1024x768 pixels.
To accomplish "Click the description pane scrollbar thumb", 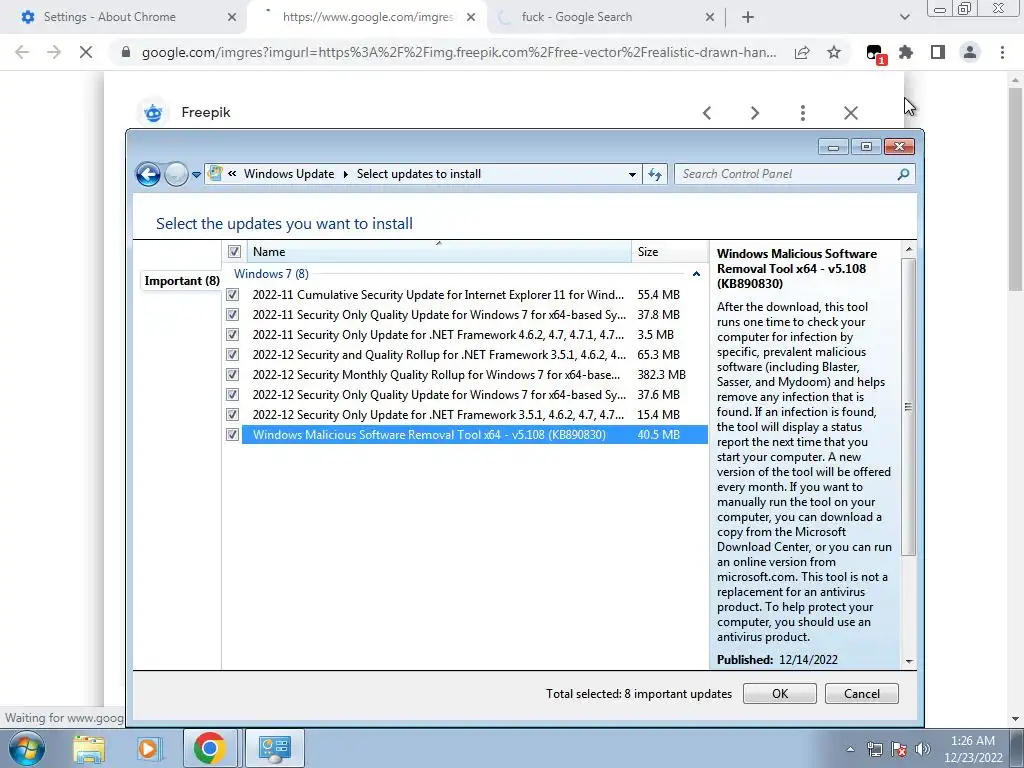I will point(908,407).
